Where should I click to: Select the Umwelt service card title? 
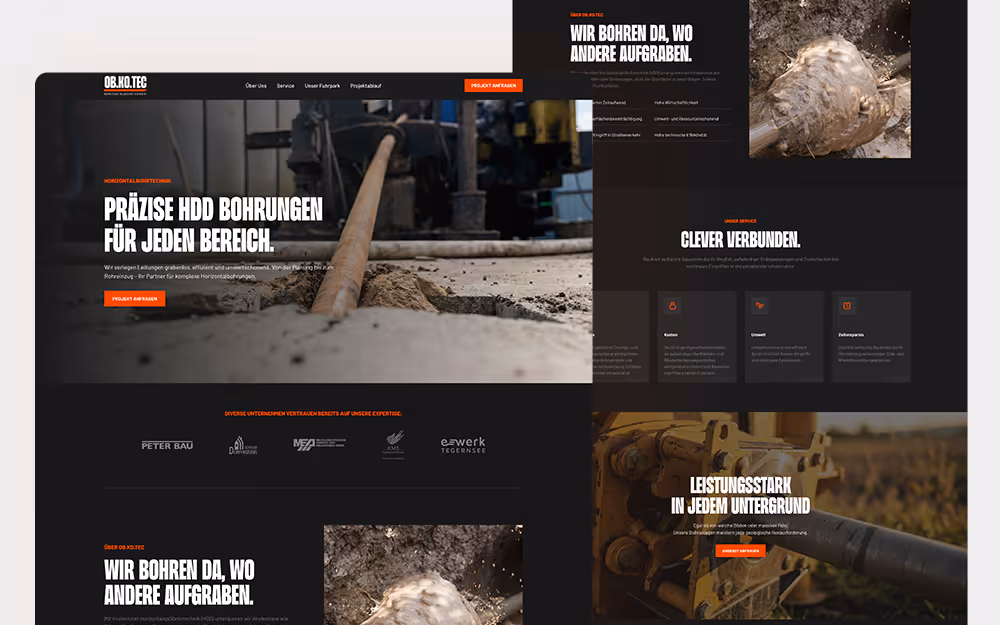pyautogui.click(x=758, y=335)
